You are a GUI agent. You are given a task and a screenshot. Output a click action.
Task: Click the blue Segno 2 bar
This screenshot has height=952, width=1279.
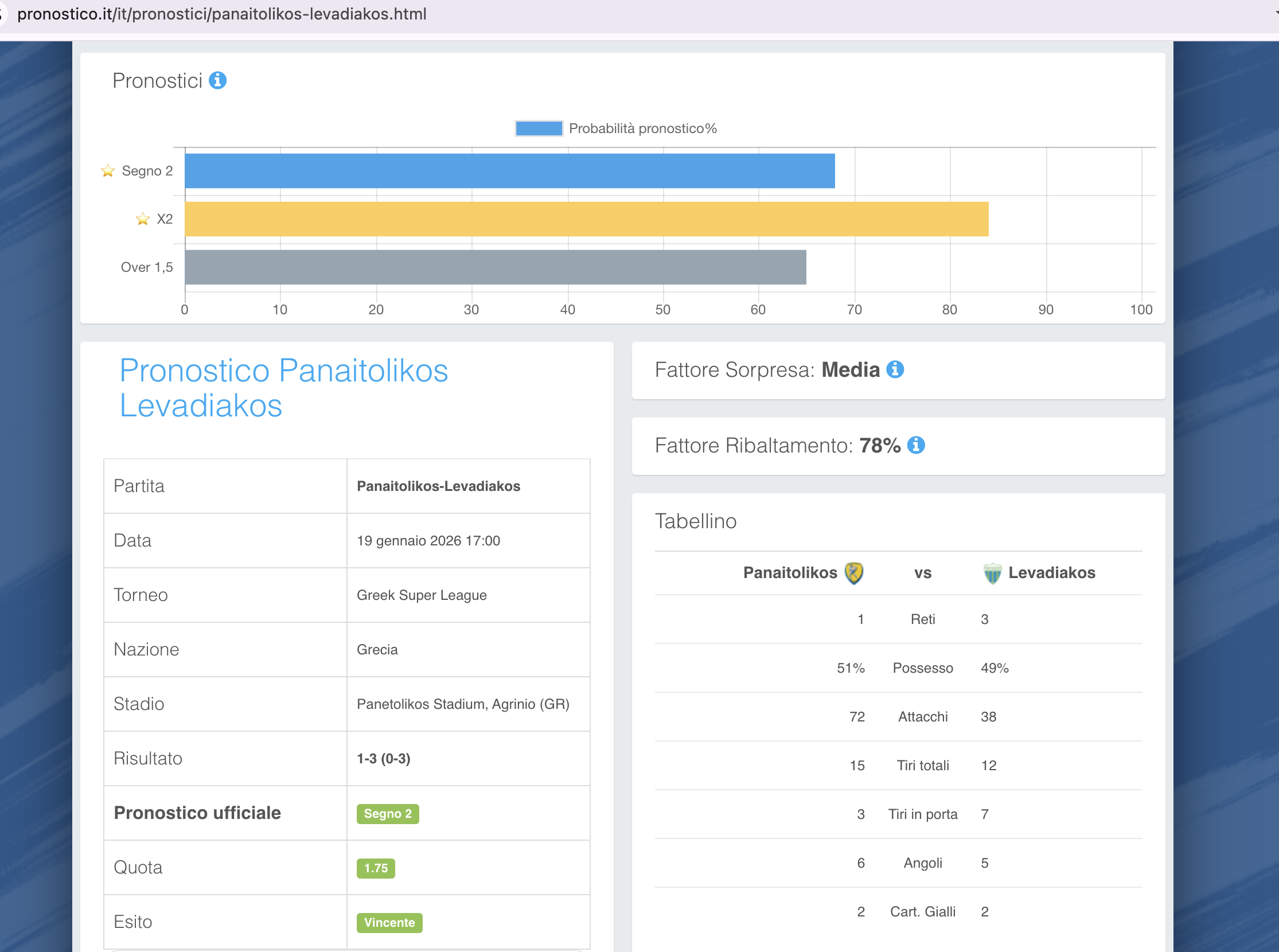coord(509,171)
